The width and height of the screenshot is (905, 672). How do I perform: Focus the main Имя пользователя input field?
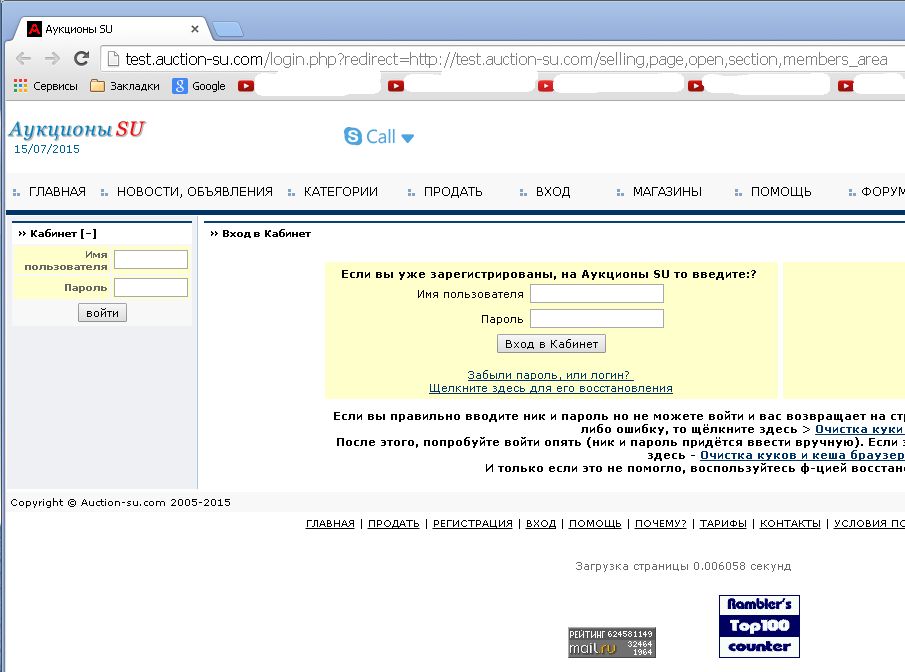coord(596,294)
